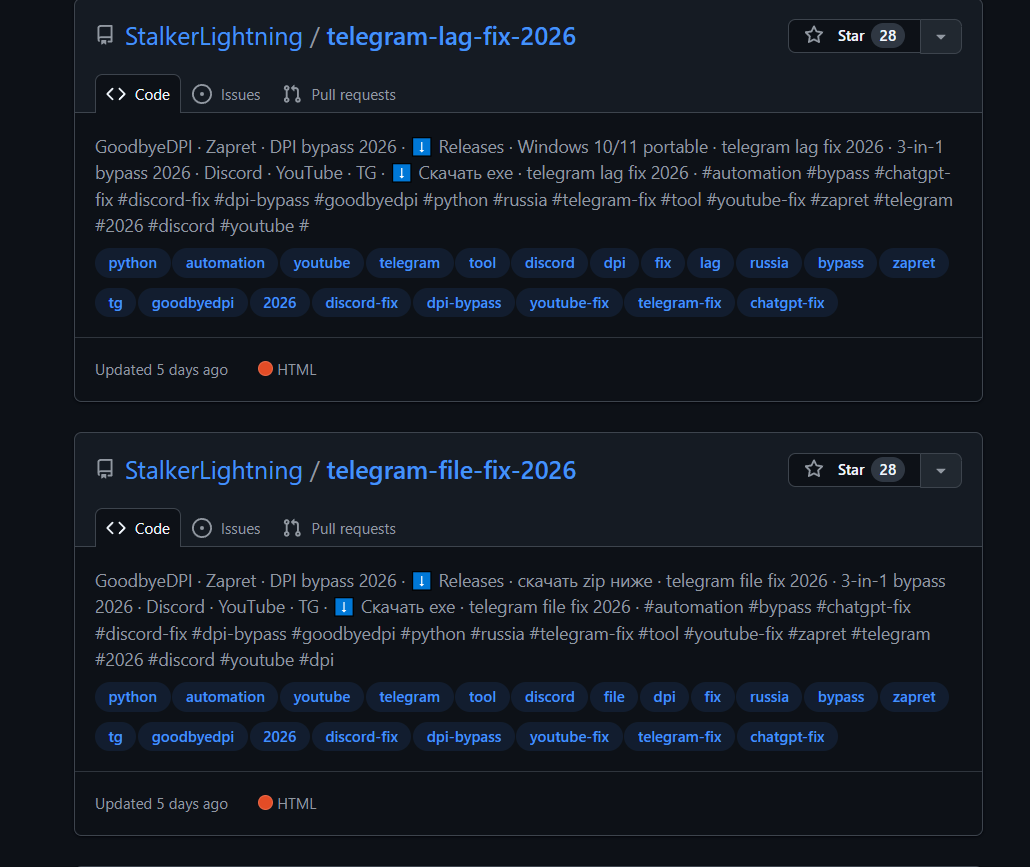Click 'telegram-fix' topic in telegram-file-fix-2026 card
This screenshot has height=867, width=1030.
[680, 738]
